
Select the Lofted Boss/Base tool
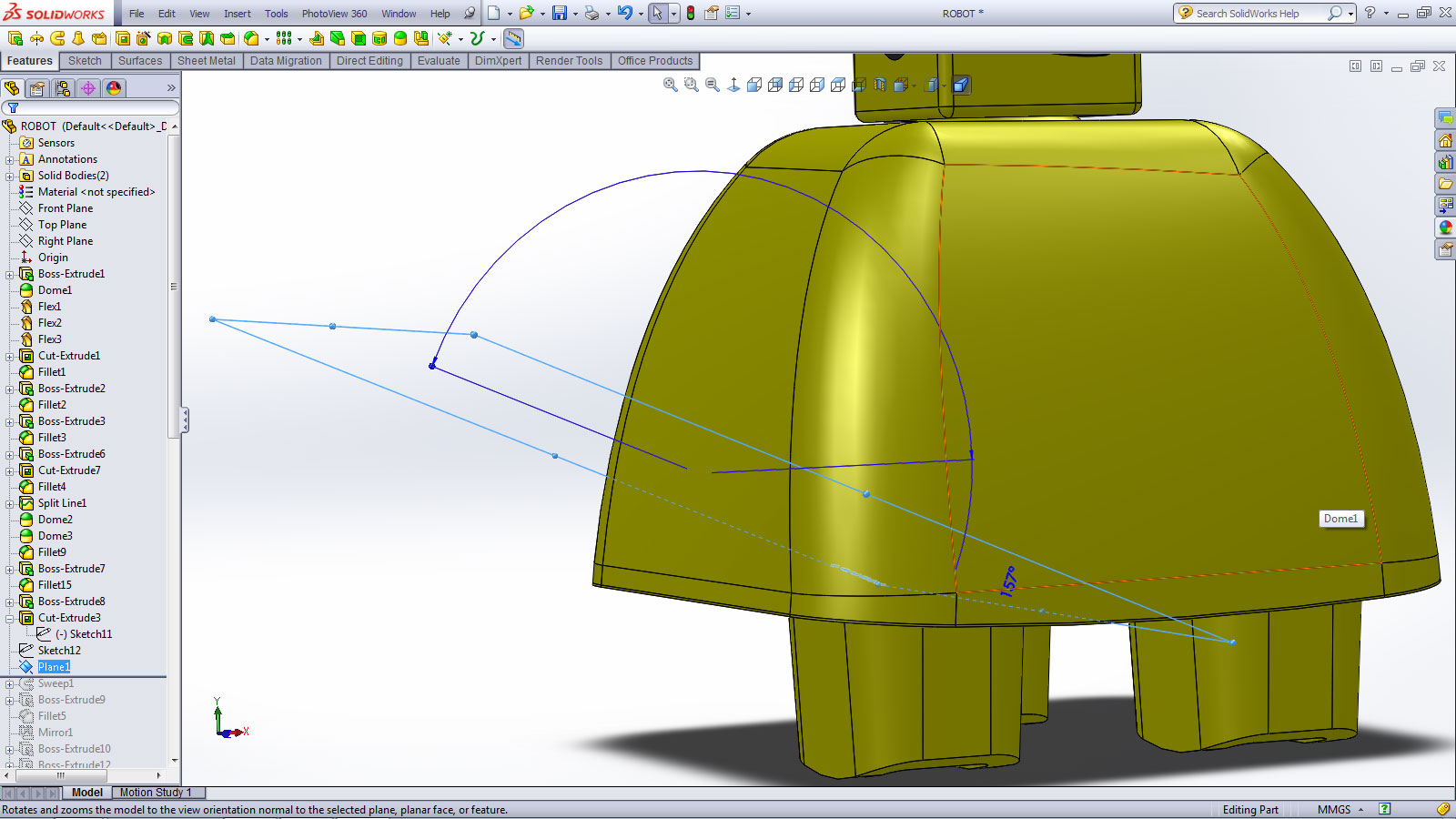click(78, 38)
